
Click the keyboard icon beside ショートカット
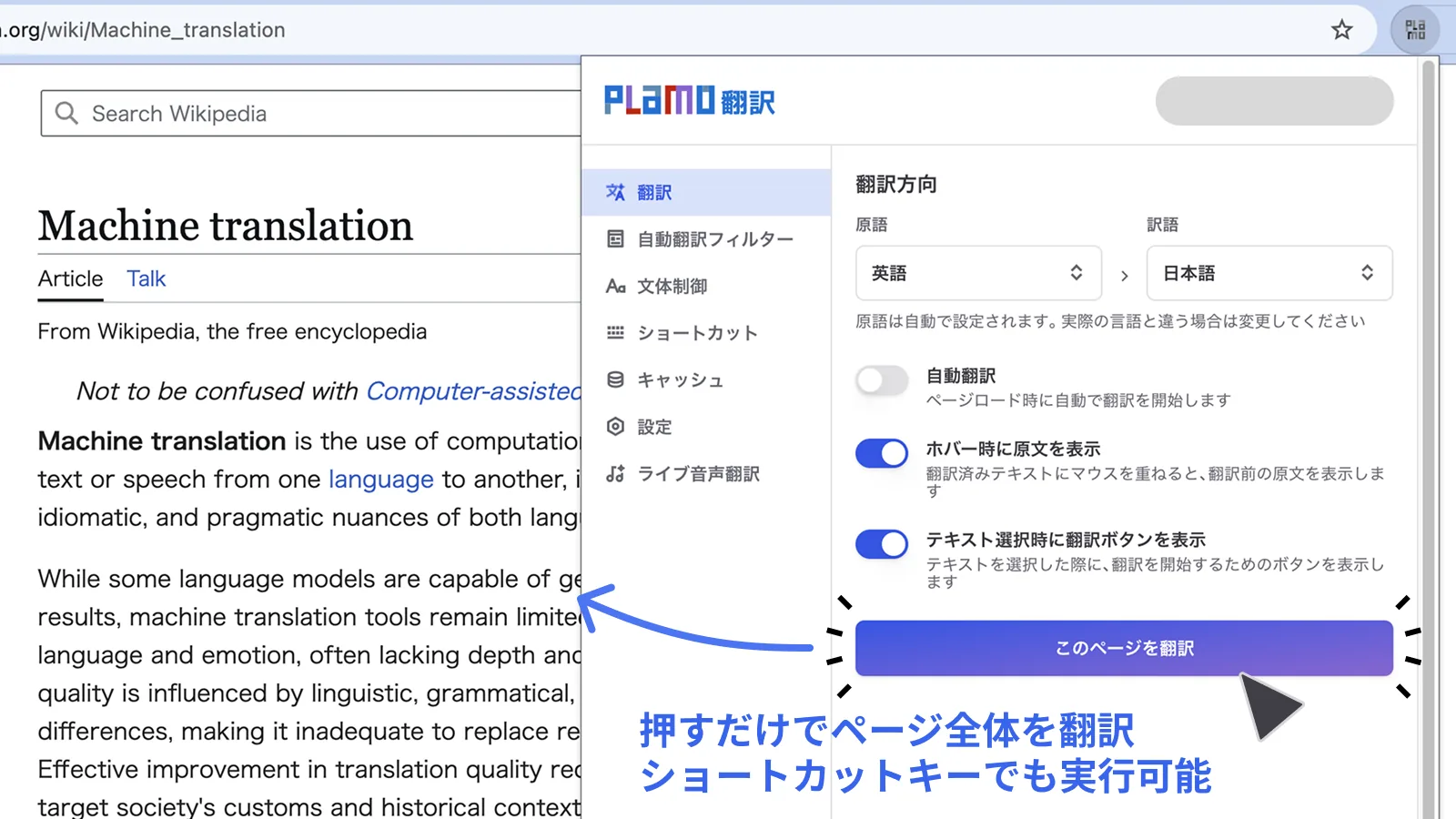[616, 333]
